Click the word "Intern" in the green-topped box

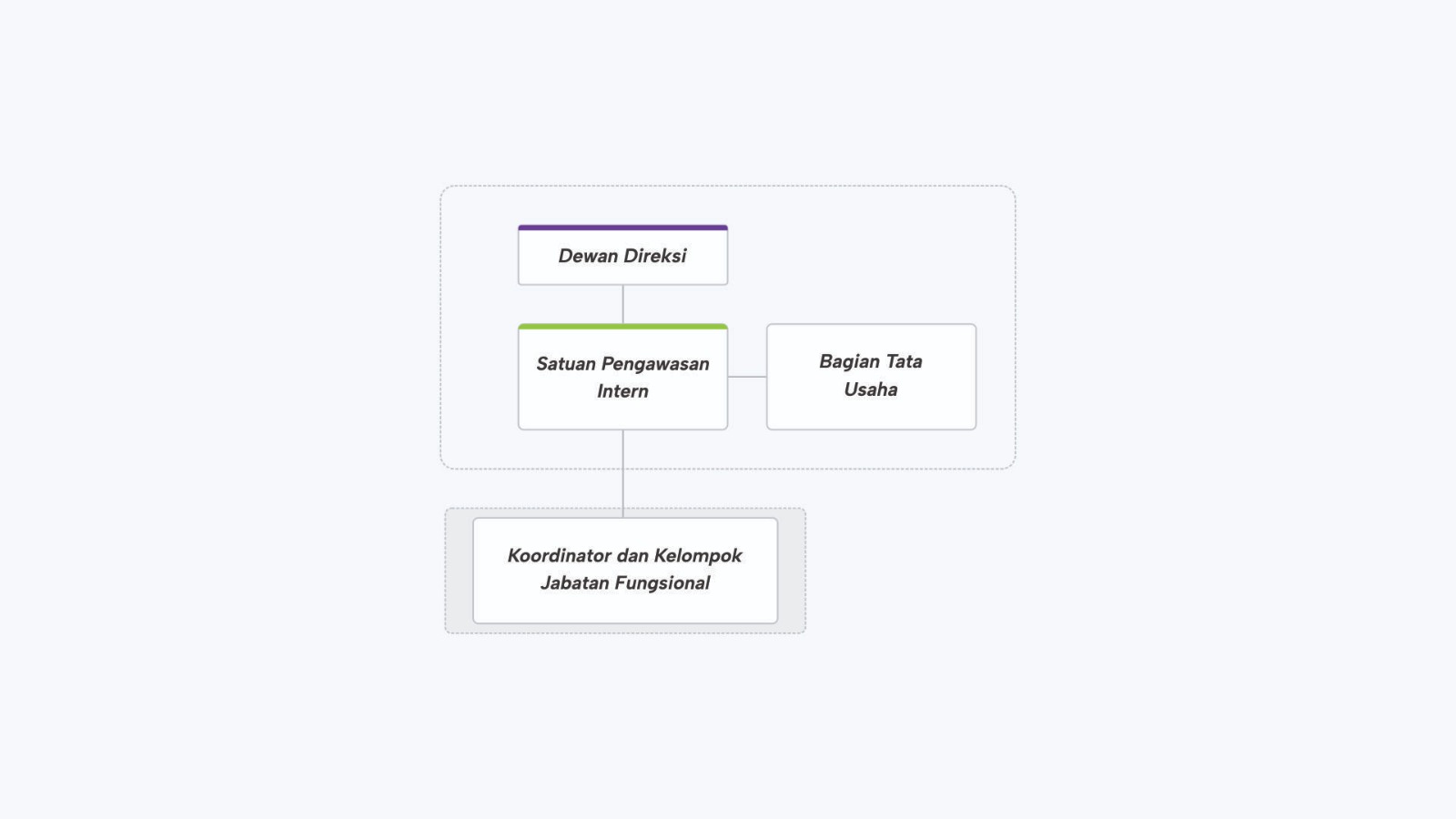pos(622,391)
